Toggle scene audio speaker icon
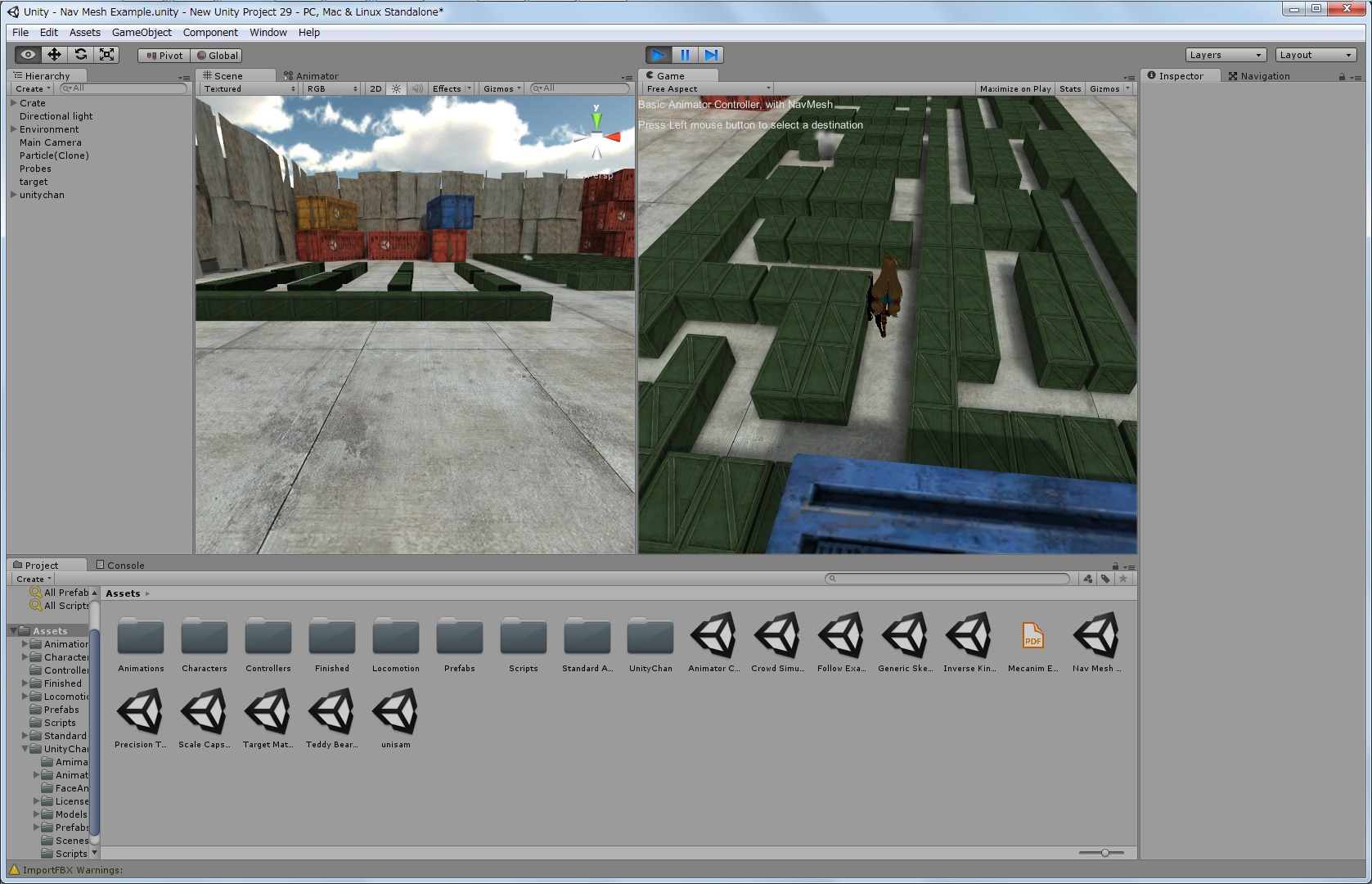Screen dimensions: 1372x884 point(416,88)
